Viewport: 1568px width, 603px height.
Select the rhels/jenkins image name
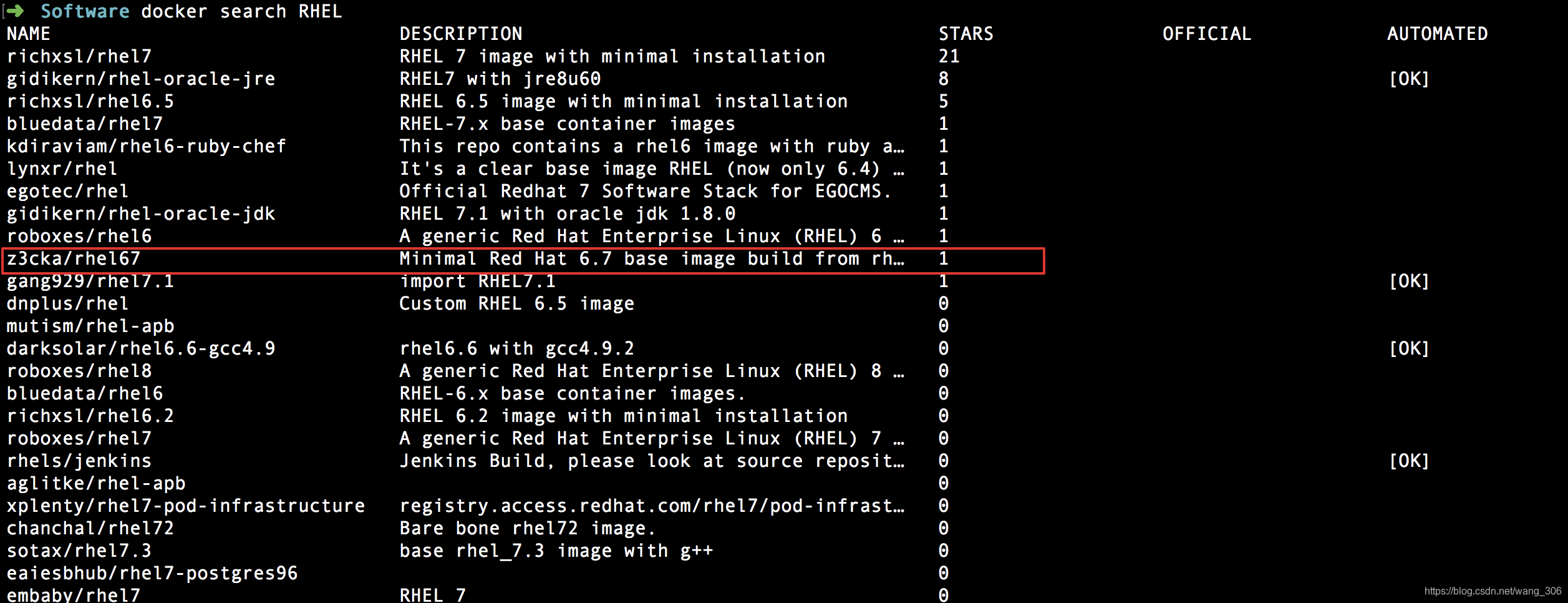(x=79, y=461)
